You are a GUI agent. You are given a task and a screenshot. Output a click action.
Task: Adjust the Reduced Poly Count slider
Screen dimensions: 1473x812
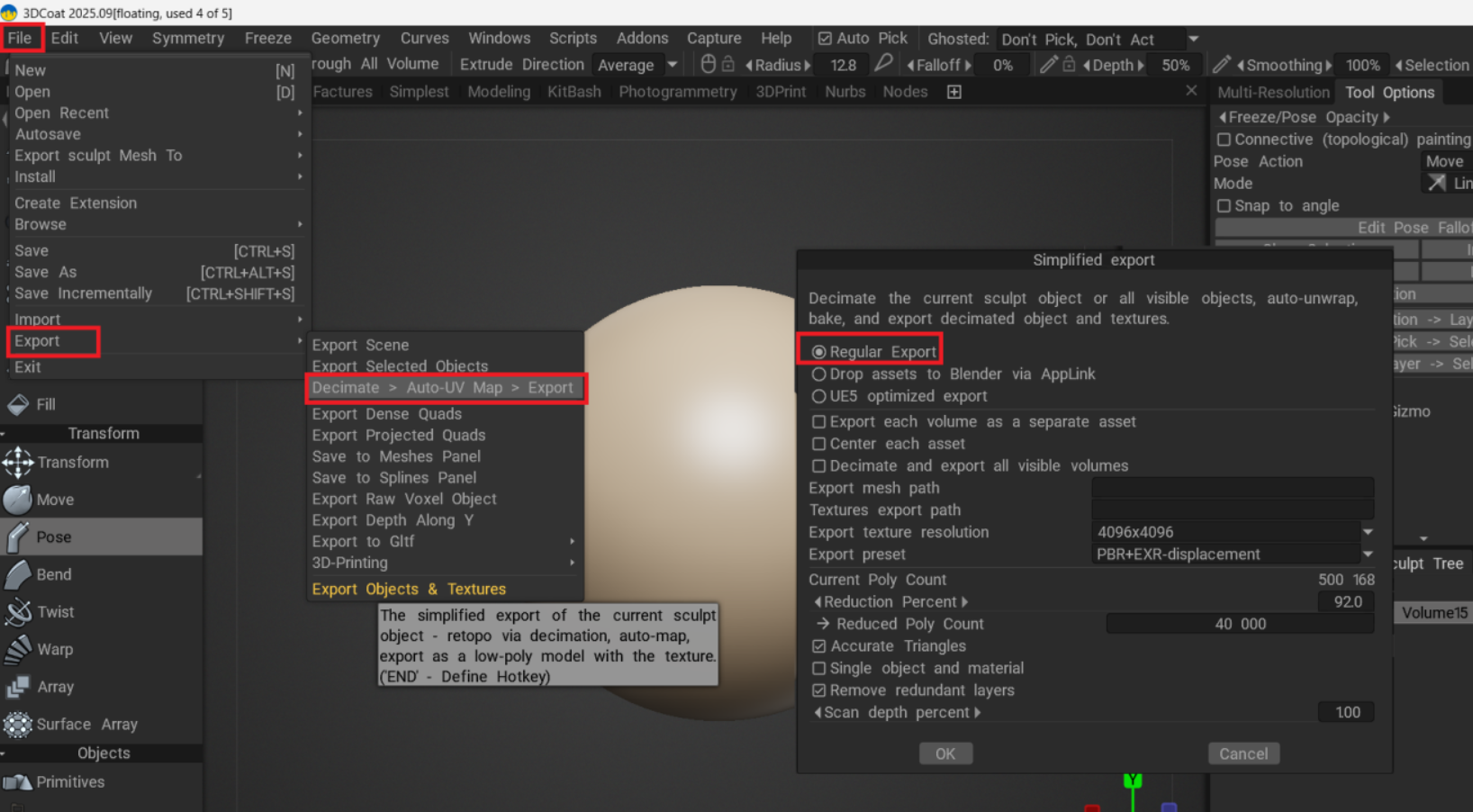pos(1240,624)
